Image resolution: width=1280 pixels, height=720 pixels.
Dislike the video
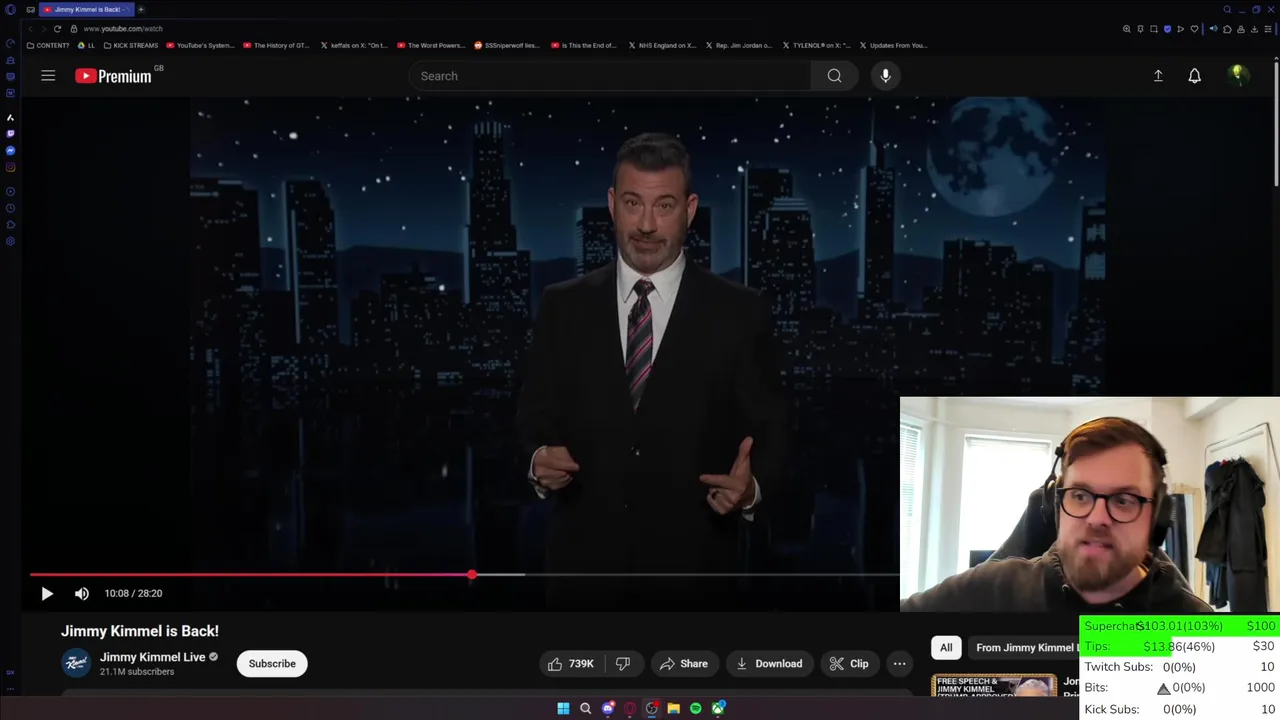click(x=623, y=664)
